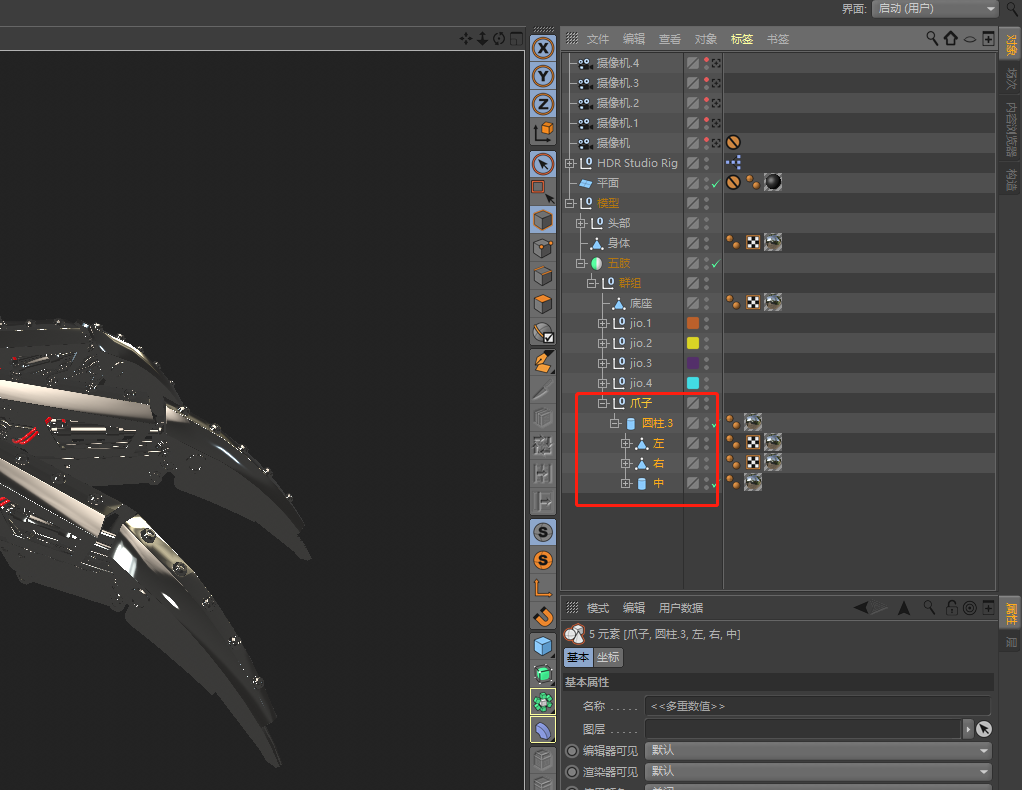Screen dimensions: 1022x790
Task: Open the 模式 menu in attributes panel
Action: pos(598,608)
